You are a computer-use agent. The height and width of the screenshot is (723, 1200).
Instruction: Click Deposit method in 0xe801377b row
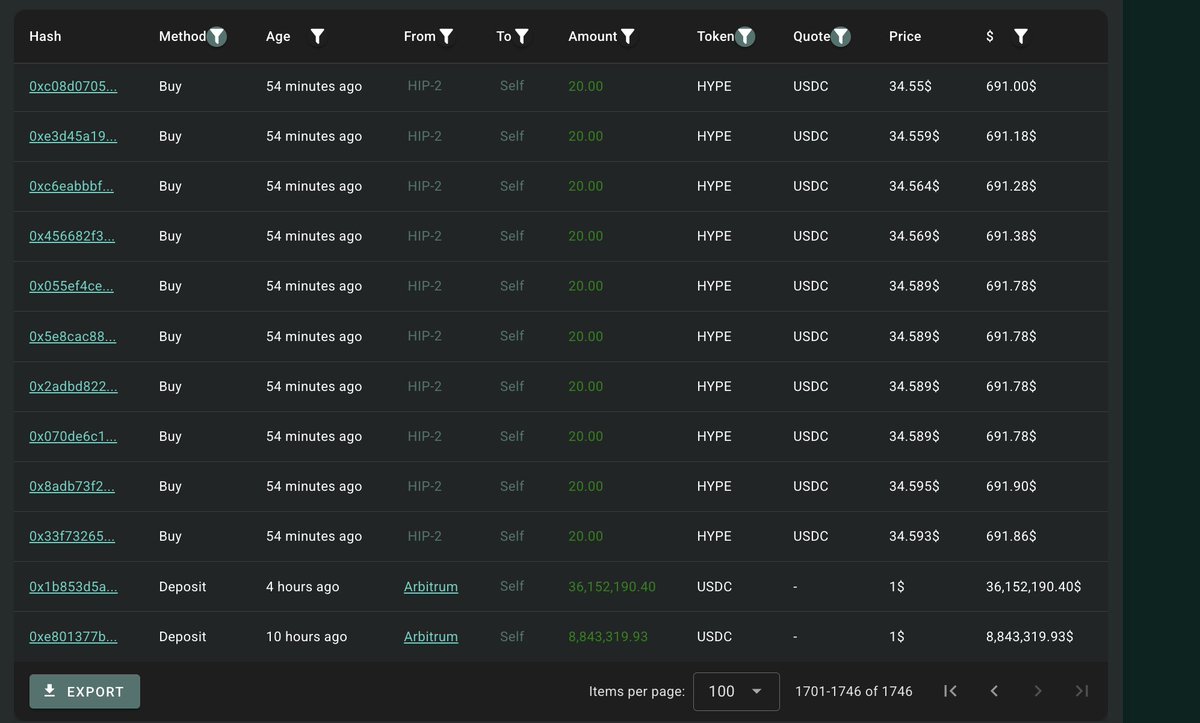pos(182,636)
